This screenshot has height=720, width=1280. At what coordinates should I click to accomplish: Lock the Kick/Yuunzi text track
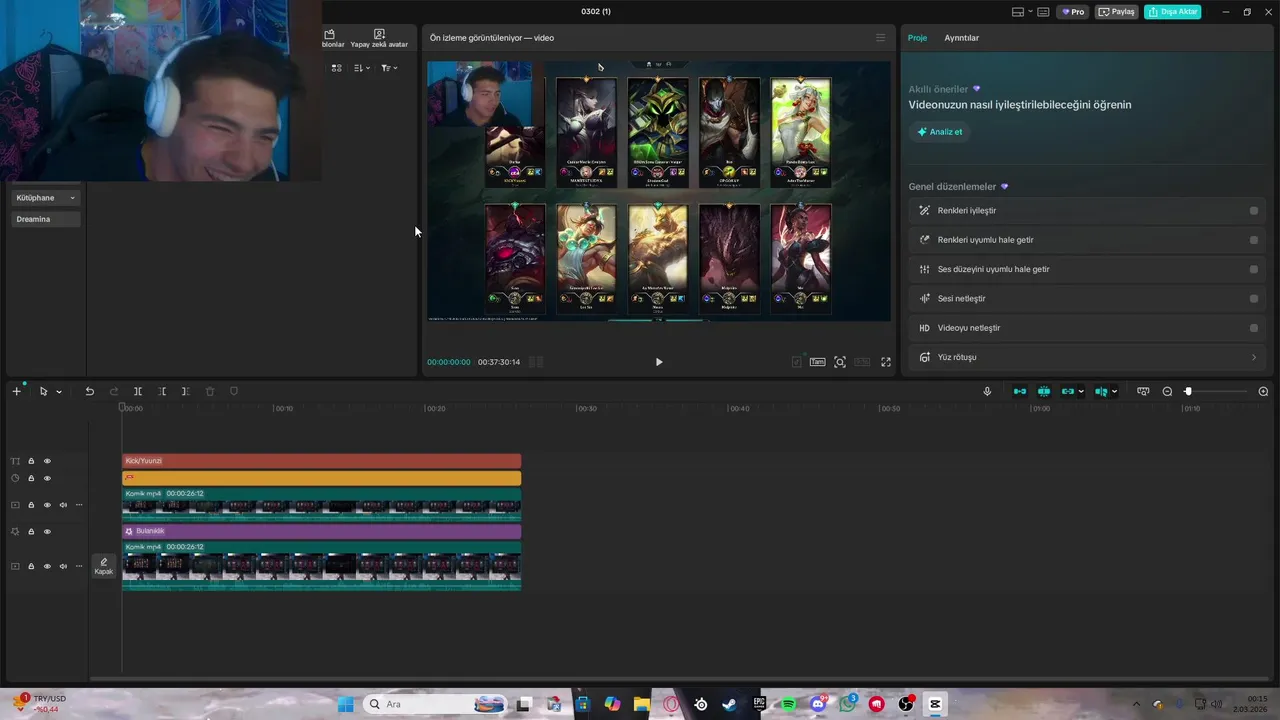pyautogui.click(x=31, y=461)
